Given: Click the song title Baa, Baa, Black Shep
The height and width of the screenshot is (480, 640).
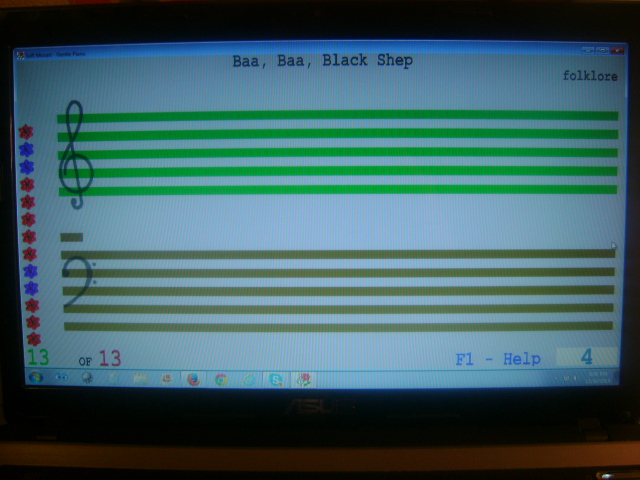Looking at the screenshot, I should coord(322,61).
